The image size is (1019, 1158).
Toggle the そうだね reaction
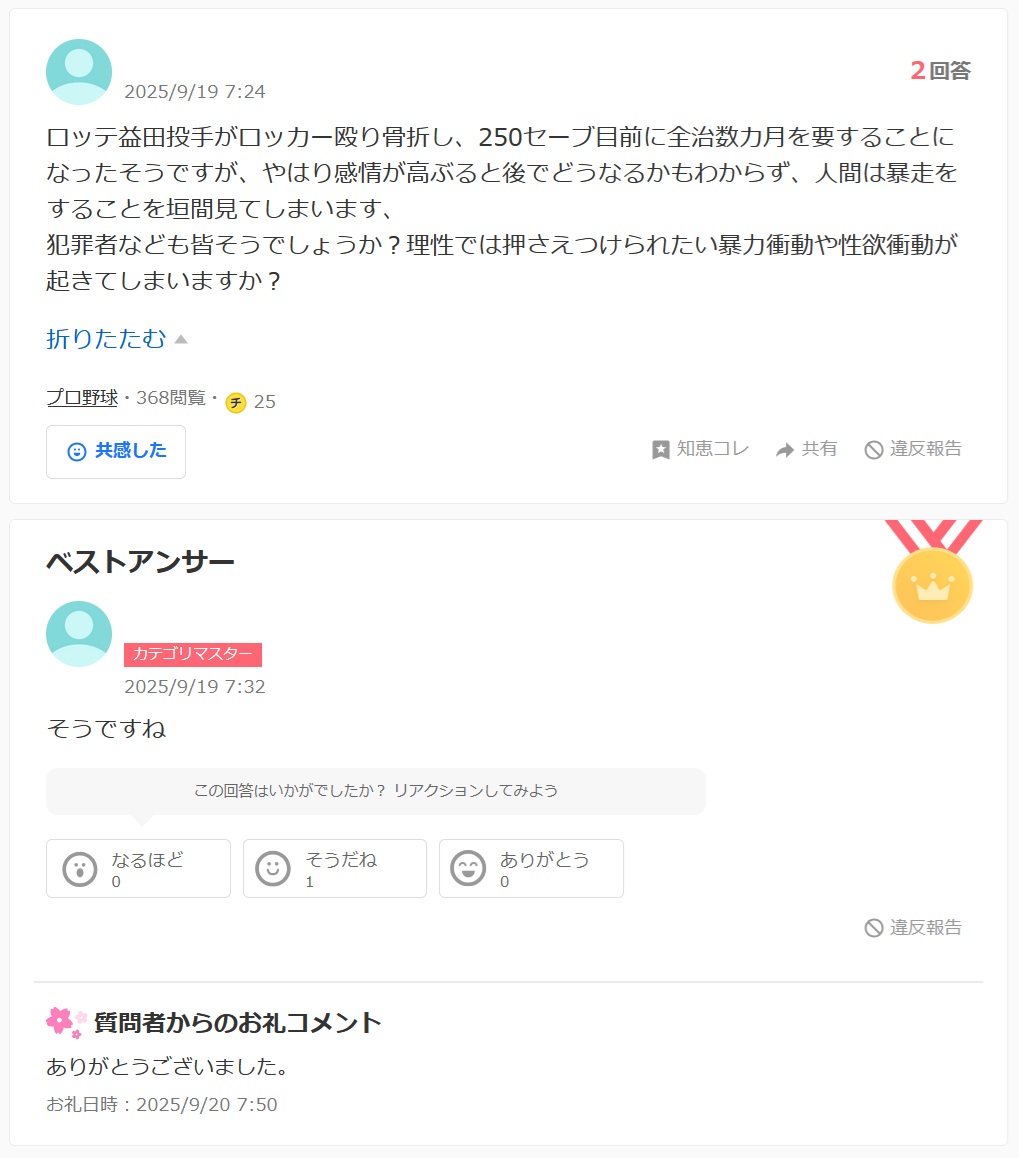click(x=334, y=868)
